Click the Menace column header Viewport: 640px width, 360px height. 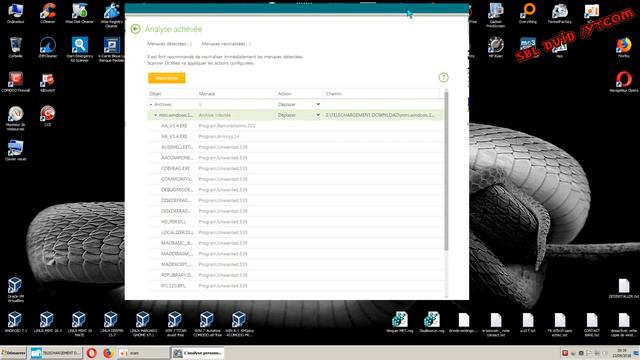(x=207, y=94)
